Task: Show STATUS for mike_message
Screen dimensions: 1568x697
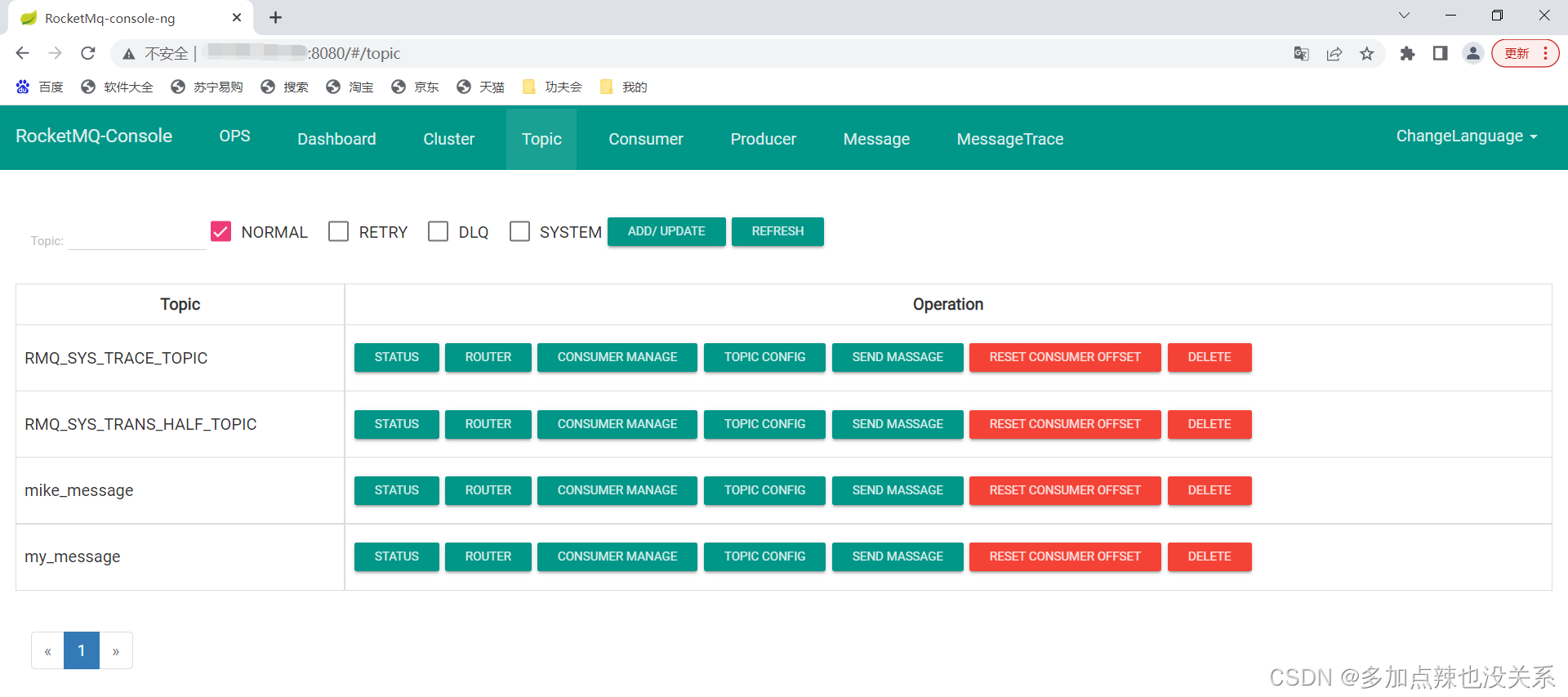Action: pyautogui.click(x=396, y=490)
